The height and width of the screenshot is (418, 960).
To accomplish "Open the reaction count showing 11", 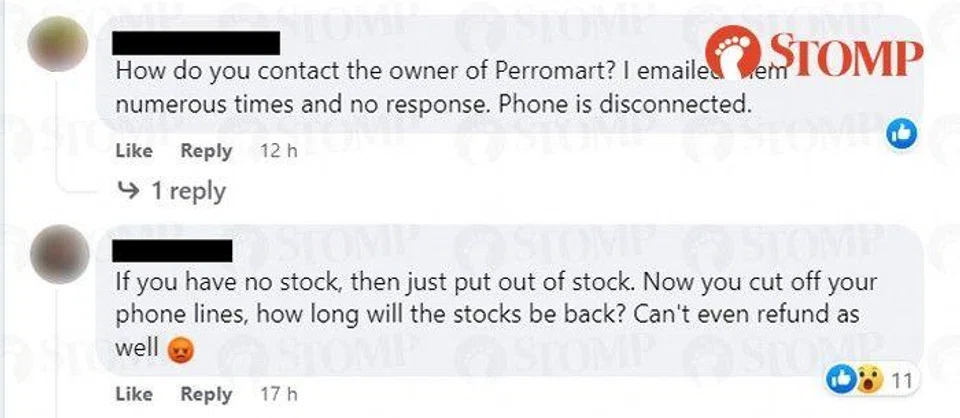I will pos(901,380).
